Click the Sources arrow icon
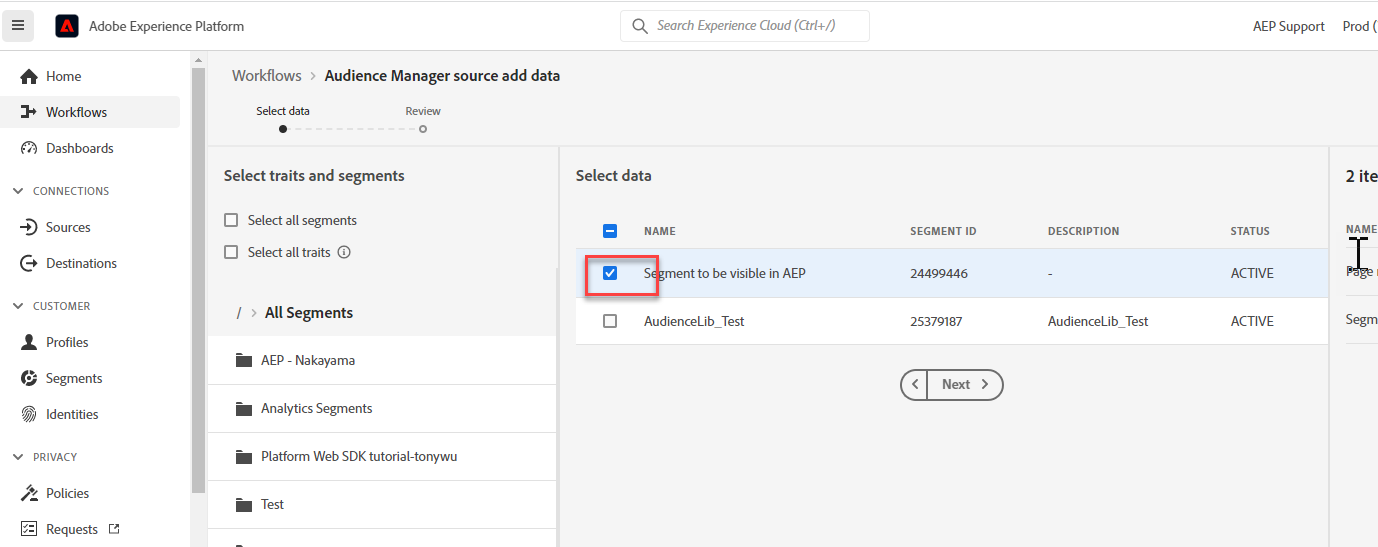 click(x=29, y=227)
